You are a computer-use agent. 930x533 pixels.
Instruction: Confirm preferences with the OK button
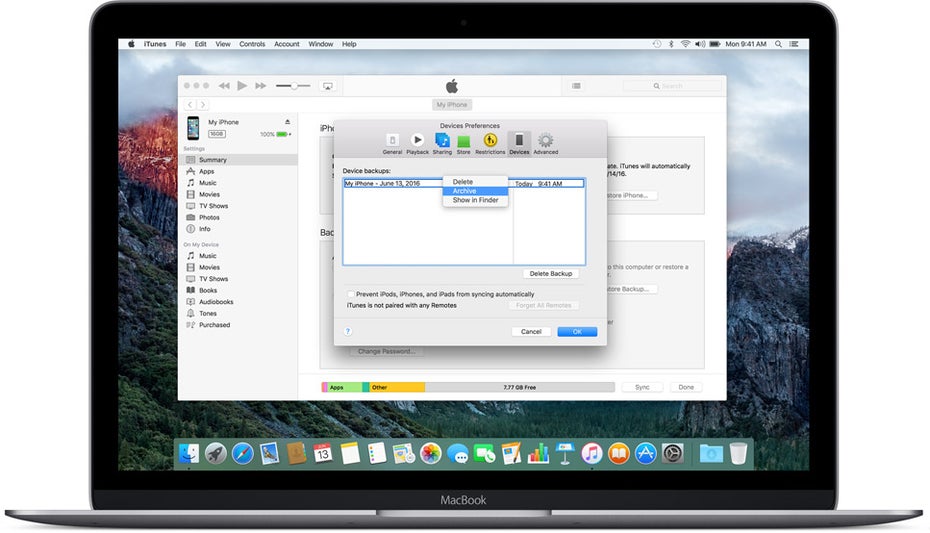[x=577, y=331]
